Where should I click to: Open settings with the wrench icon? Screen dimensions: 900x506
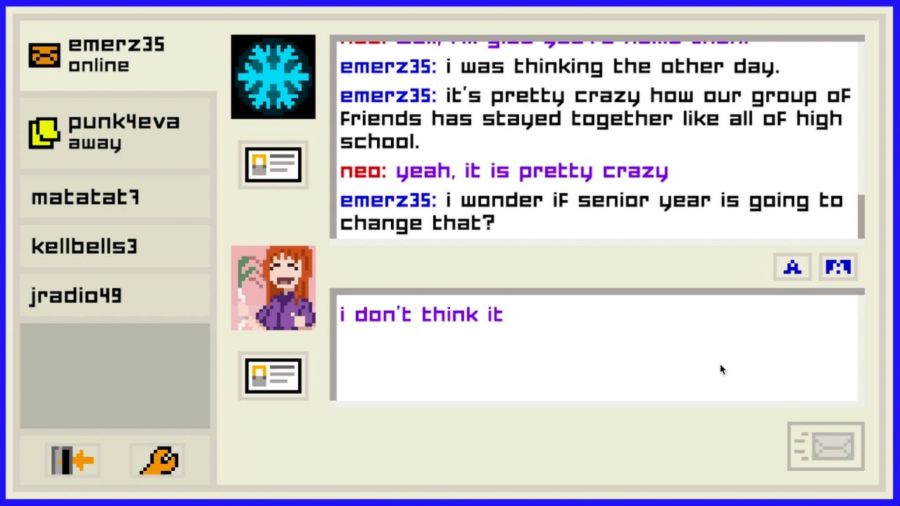tap(158, 460)
